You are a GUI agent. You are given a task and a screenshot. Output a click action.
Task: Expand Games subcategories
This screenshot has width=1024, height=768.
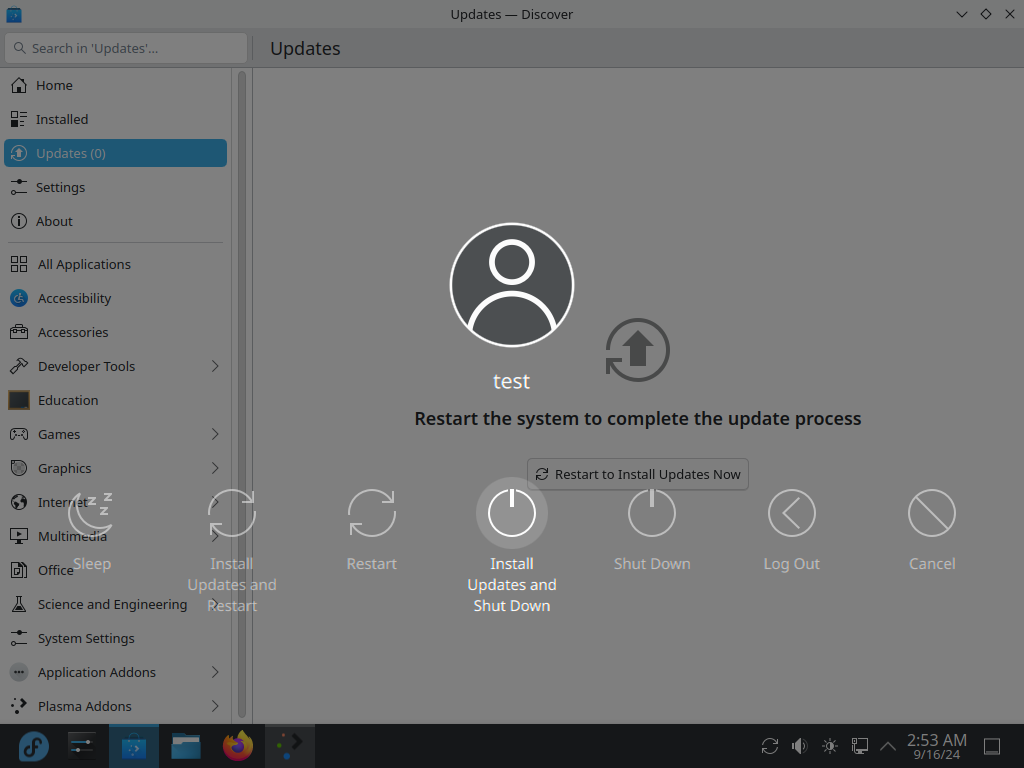pyautogui.click(x=215, y=434)
